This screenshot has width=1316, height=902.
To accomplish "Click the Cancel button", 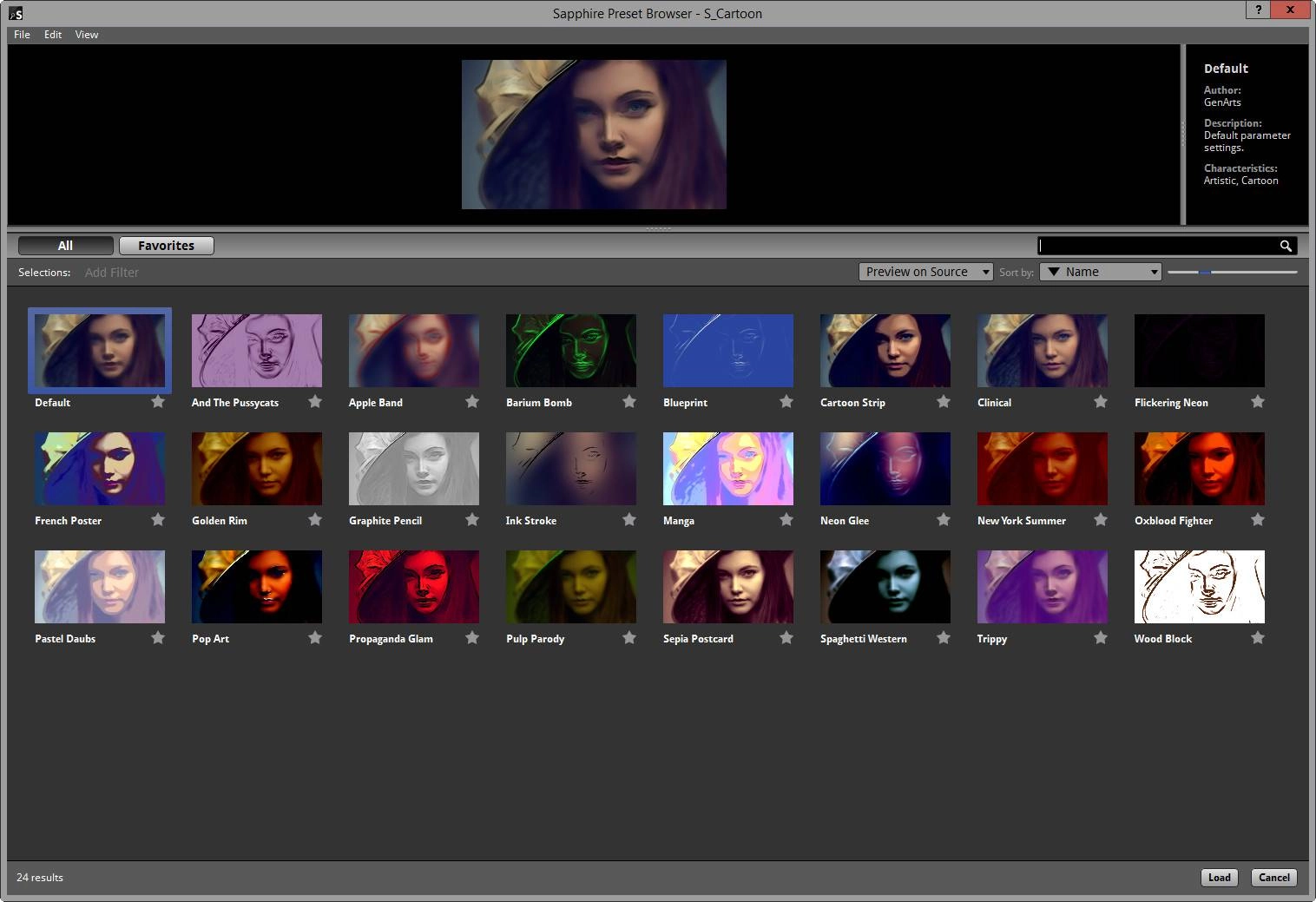I will [1274, 878].
